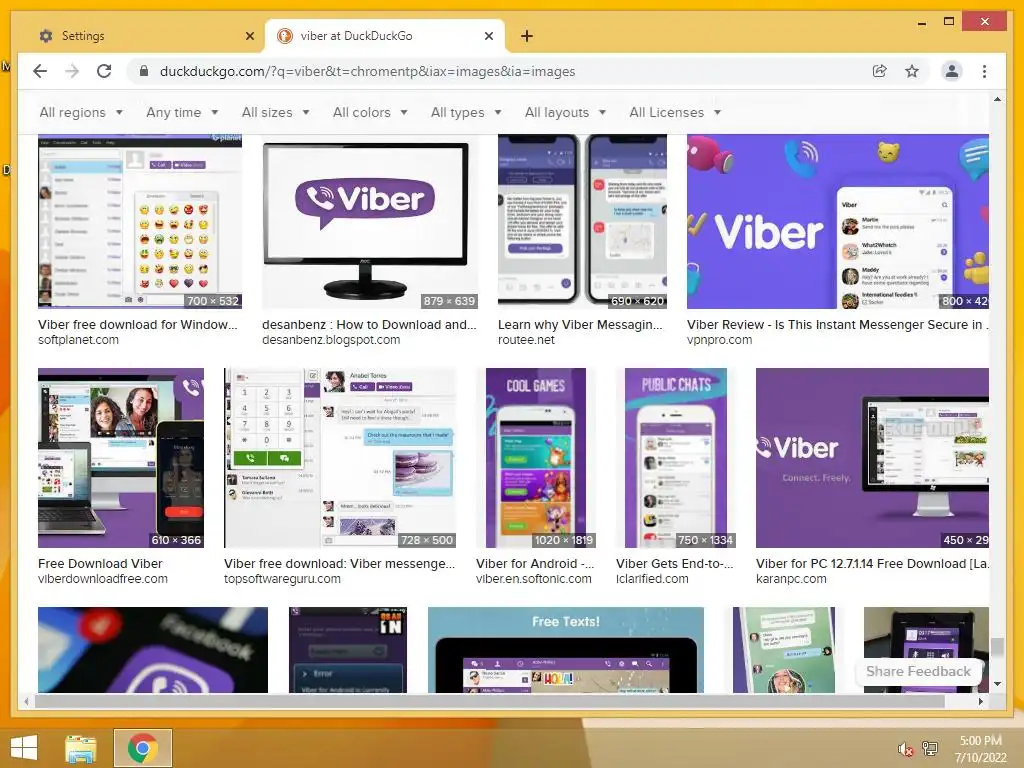Screen dimensions: 1024x768
Task: Click the address bar URL field
Action: (367, 71)
